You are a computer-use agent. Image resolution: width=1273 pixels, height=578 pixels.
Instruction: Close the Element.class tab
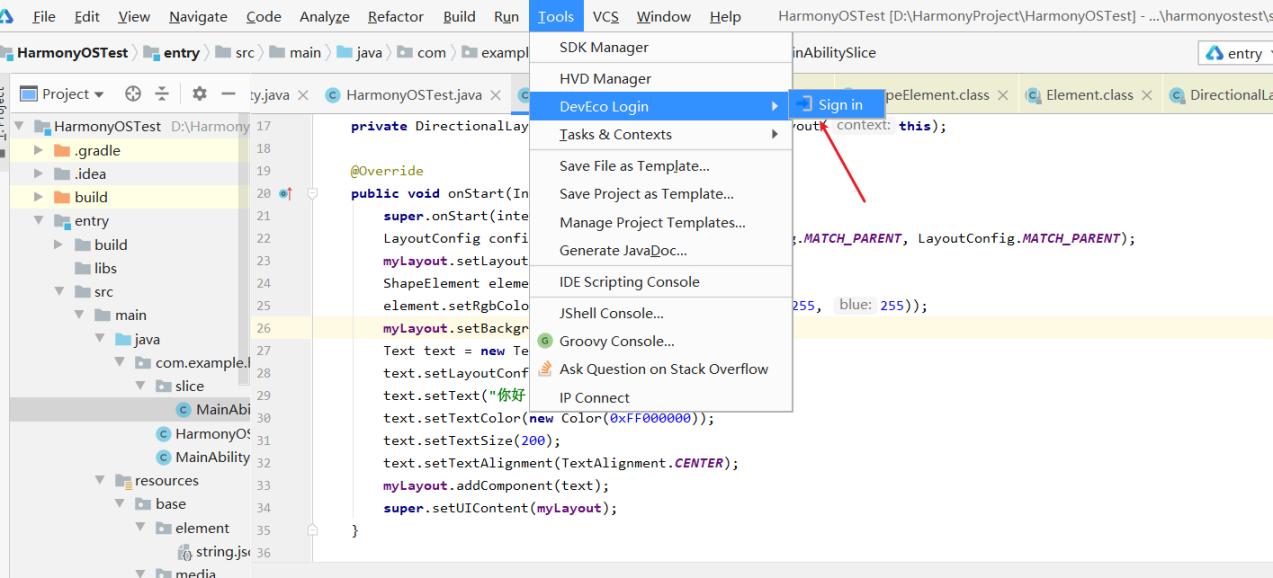[x=1147, y=95]
